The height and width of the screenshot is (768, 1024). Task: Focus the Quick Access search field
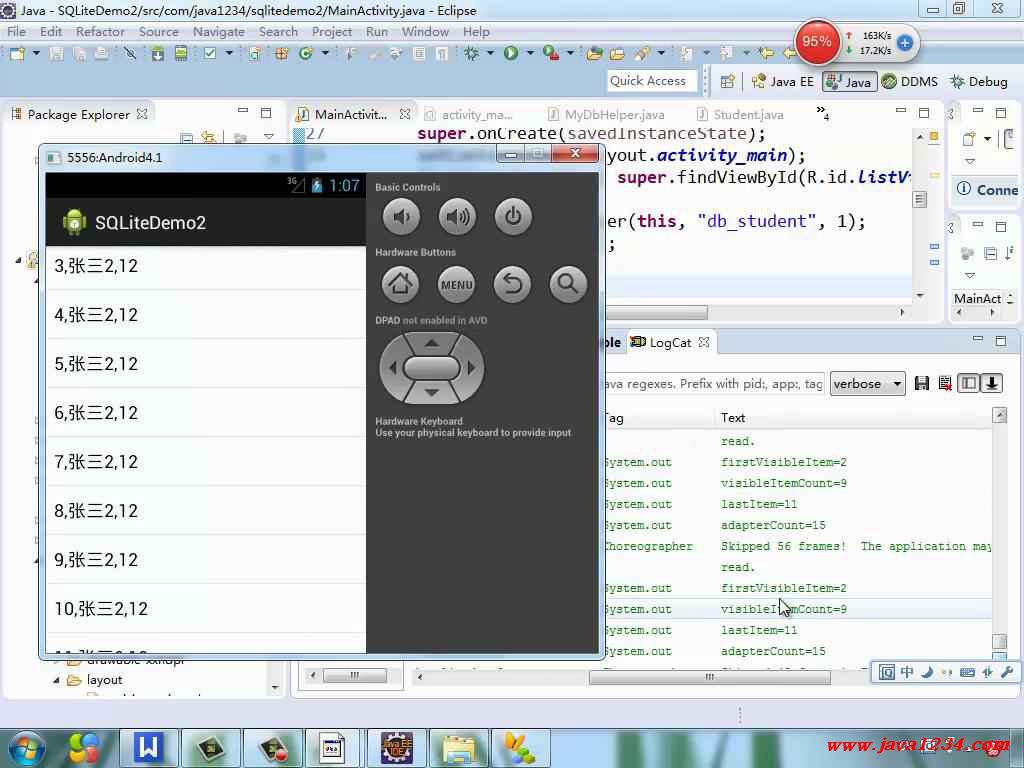pyautogui.click(x=652, y=81)
